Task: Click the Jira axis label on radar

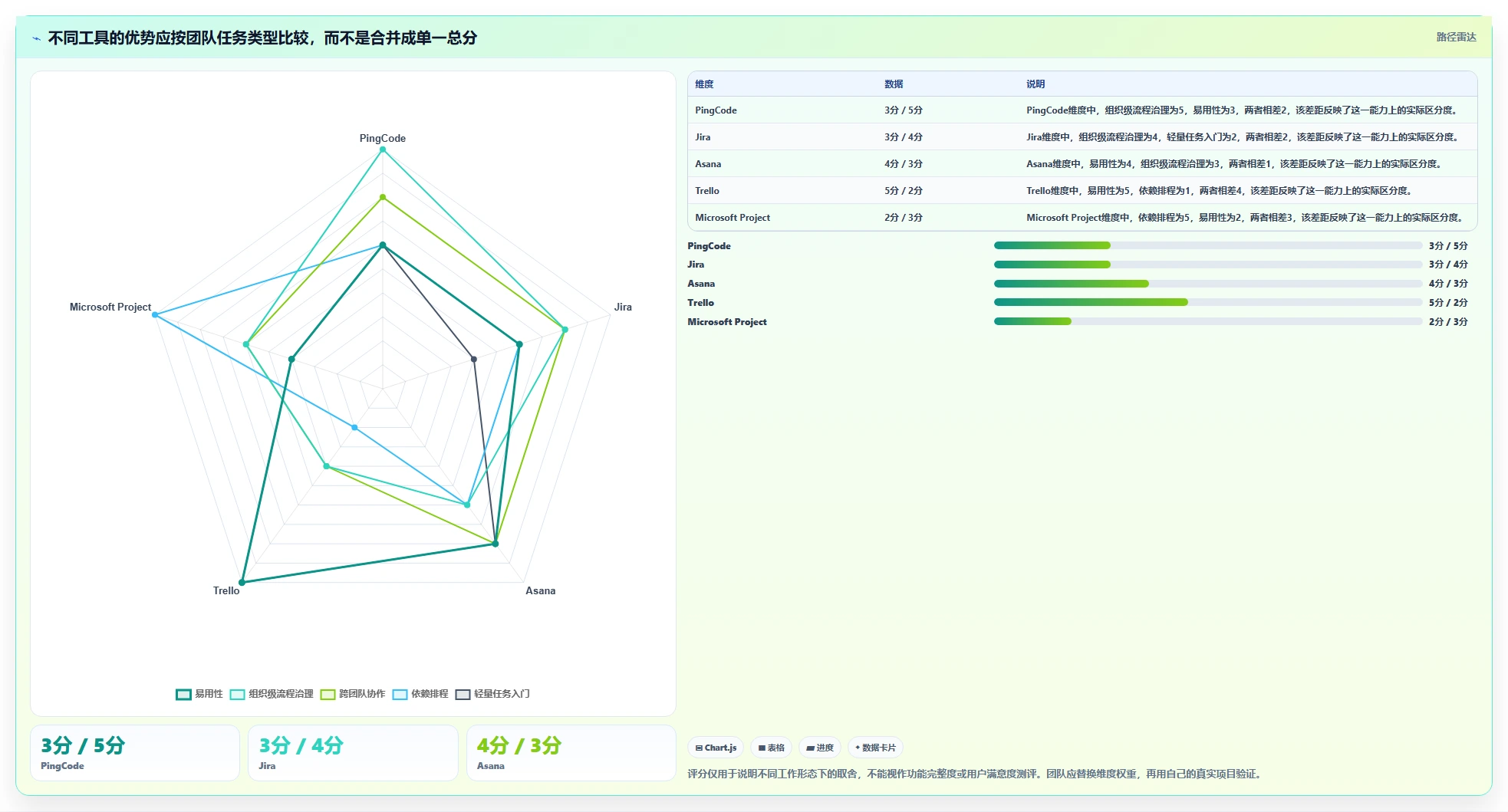Action: pos(623,307)
